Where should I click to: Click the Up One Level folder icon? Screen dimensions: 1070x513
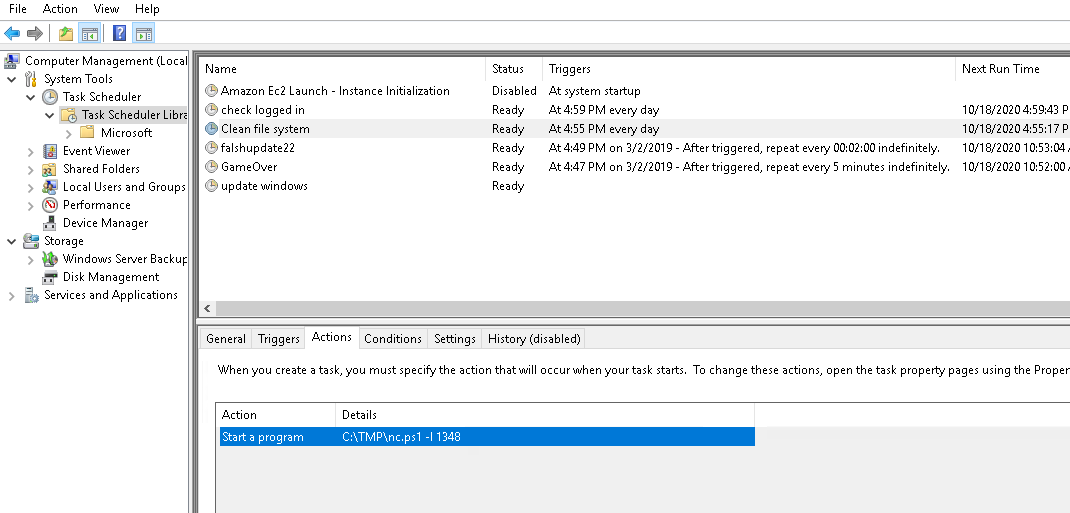(66, 34)
